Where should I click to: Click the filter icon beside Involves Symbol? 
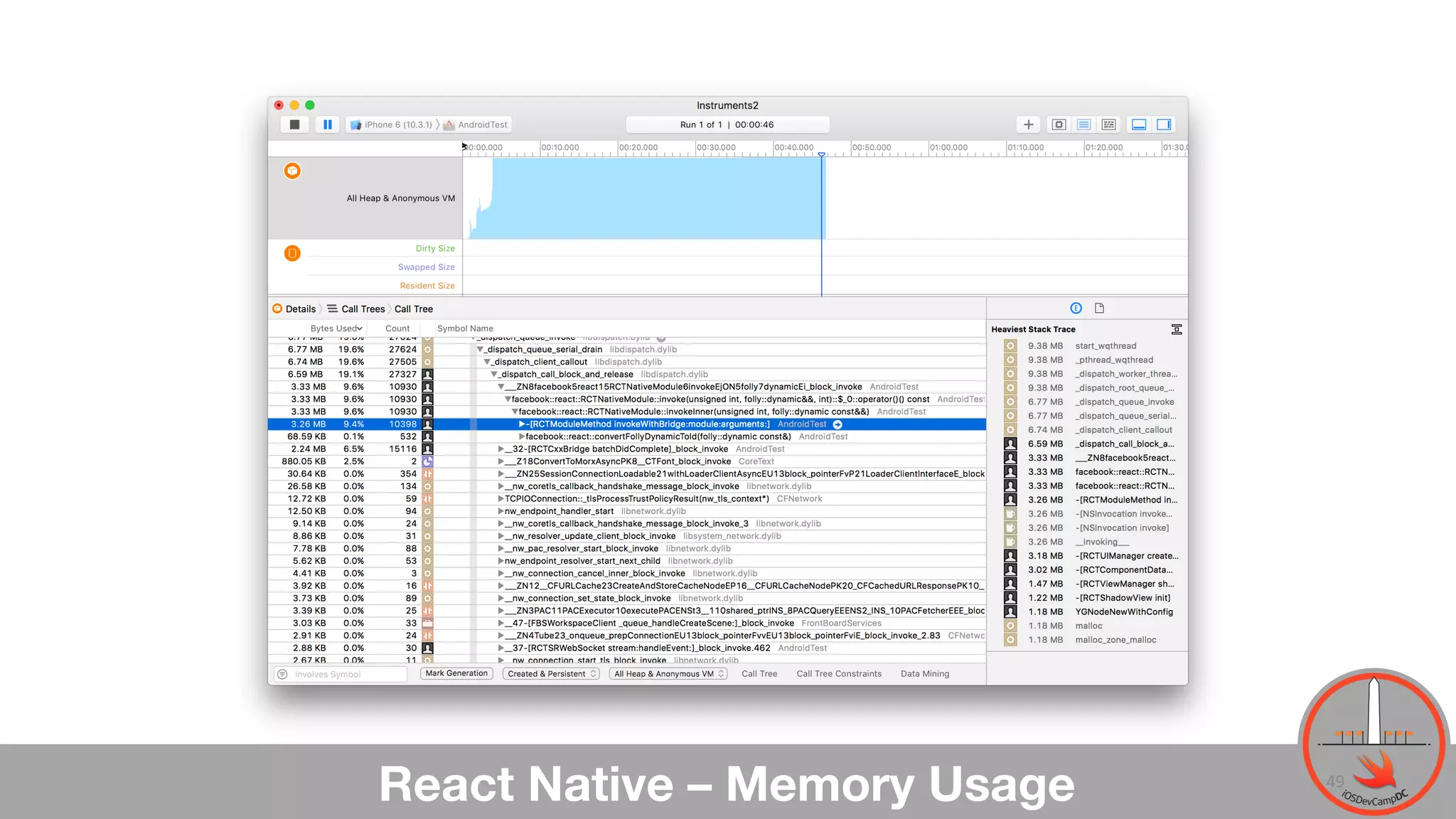coord(282,674)
